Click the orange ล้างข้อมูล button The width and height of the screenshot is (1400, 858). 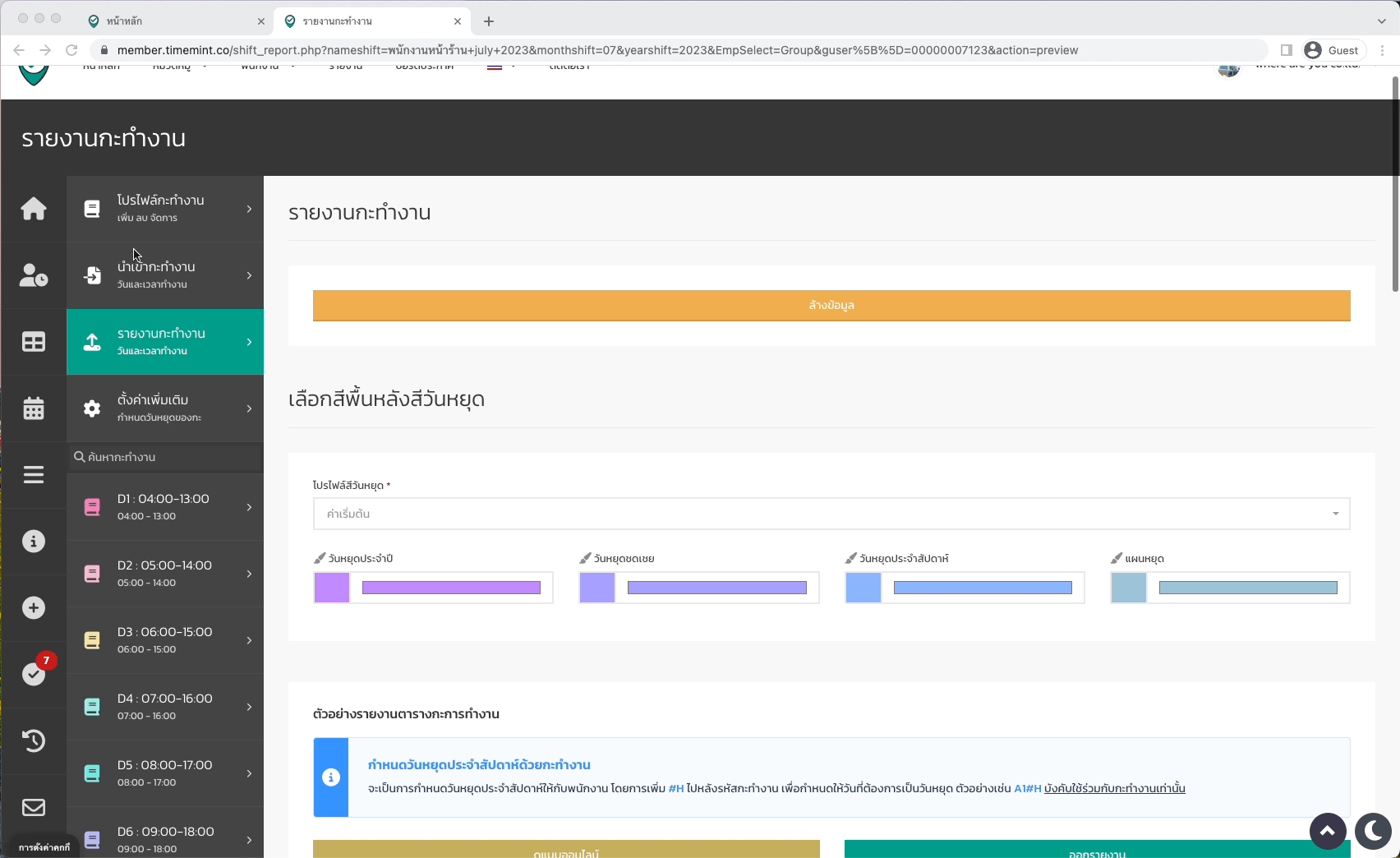click(831, 306)
